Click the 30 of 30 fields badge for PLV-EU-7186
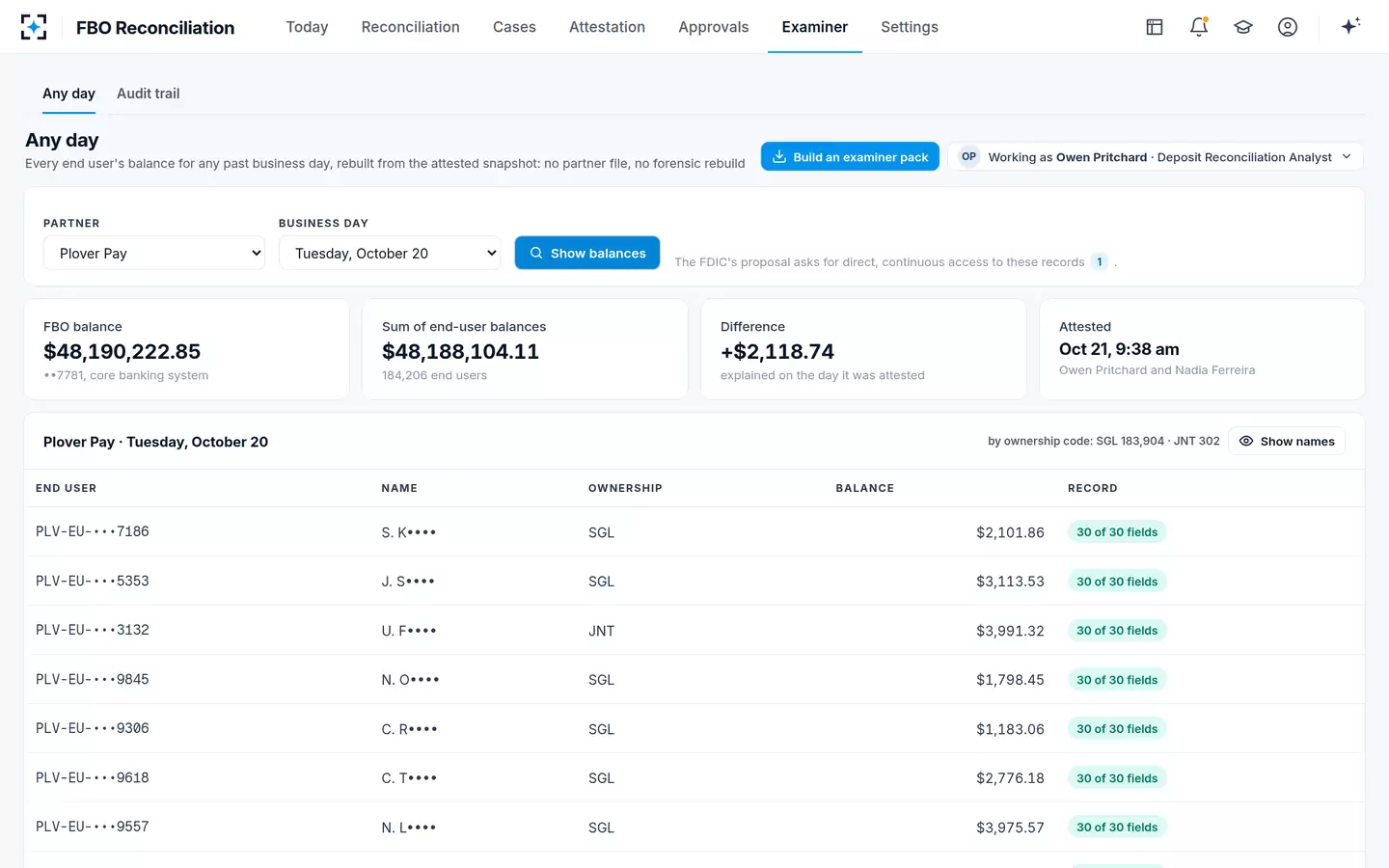 1117,532
